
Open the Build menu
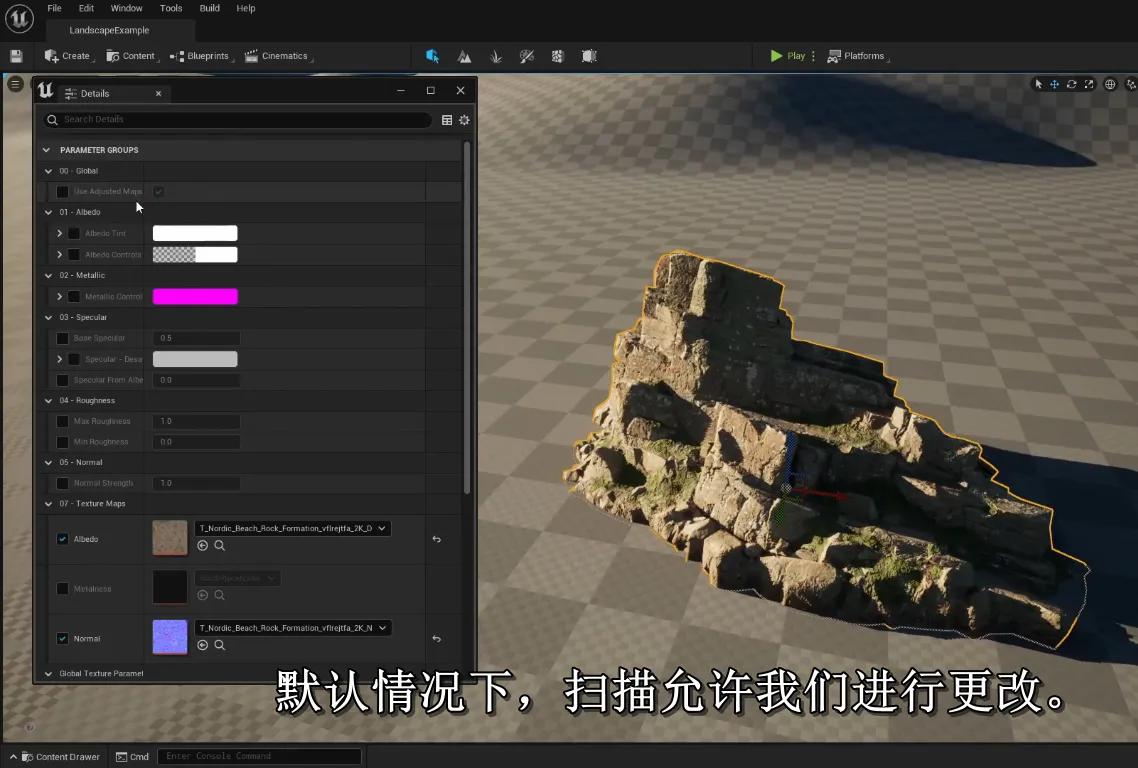click(209, 8)
